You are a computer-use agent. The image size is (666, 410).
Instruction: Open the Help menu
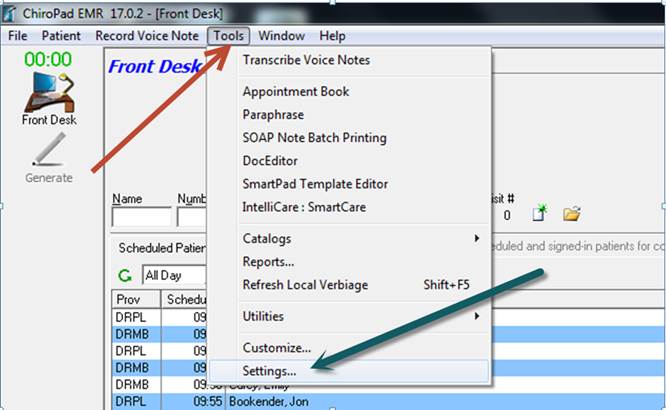(x=332, y=36)
